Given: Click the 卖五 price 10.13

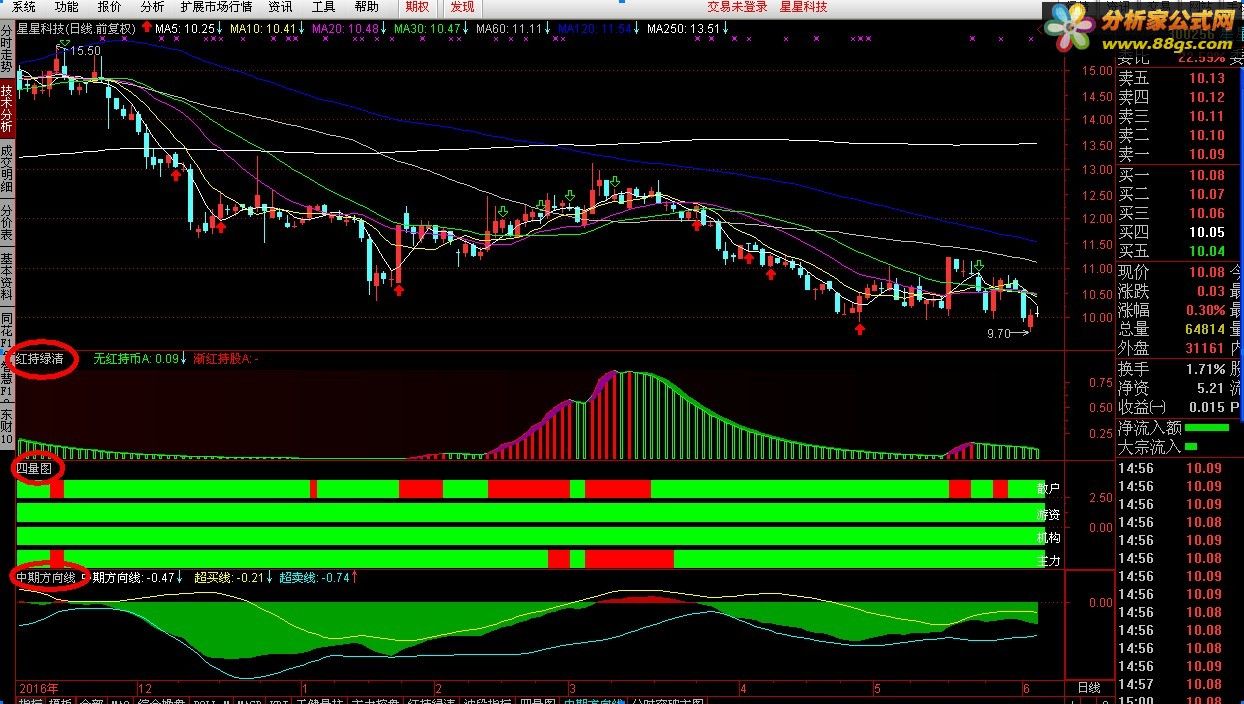Looking at the screenshot, I should pyautogui.click(x=1206, y=79).
